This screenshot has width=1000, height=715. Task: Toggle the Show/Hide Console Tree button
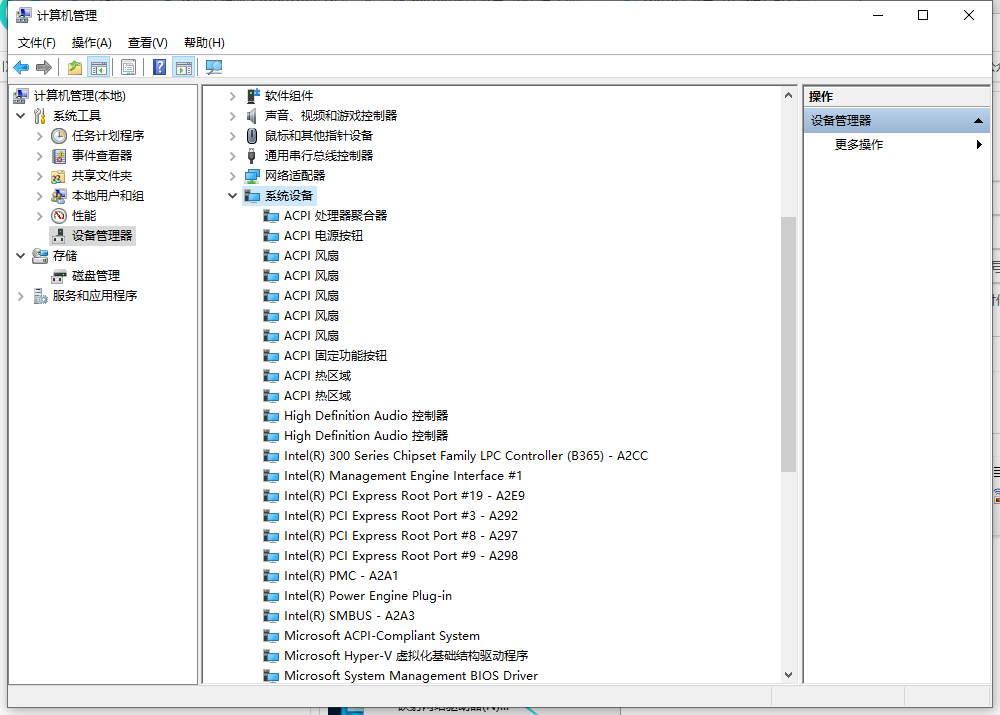98,67
